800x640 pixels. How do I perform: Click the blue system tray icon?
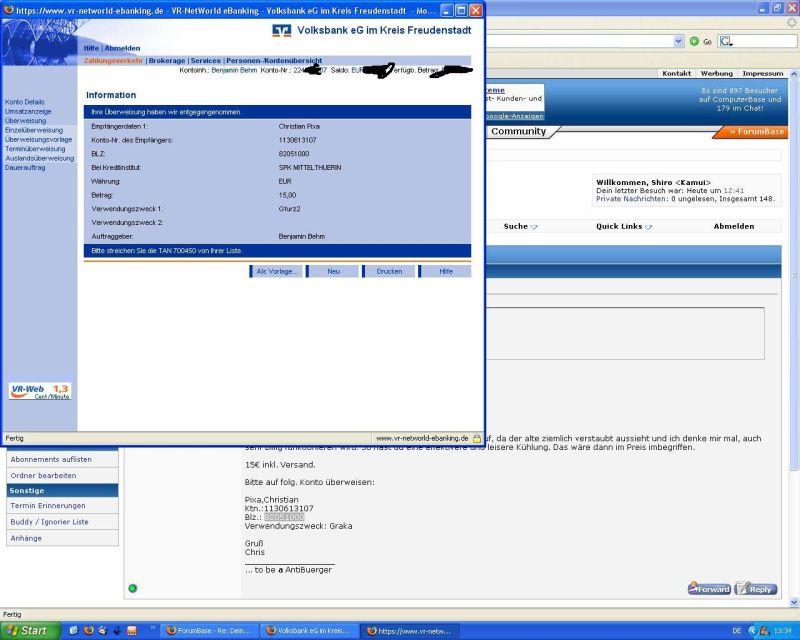[x=753, y=631]
